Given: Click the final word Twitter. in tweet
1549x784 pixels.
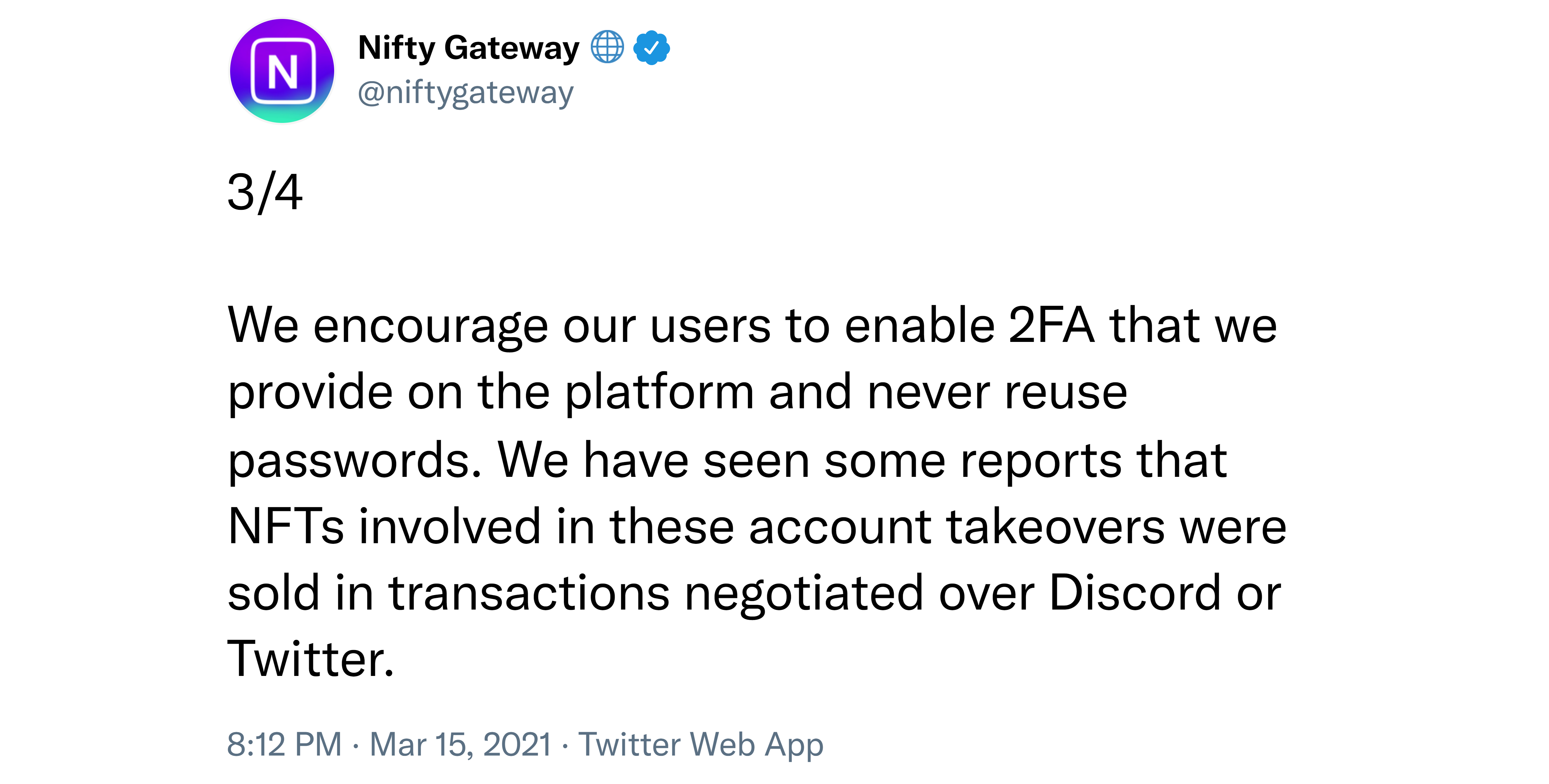Looking at the screenshot, I should [311, 659].
